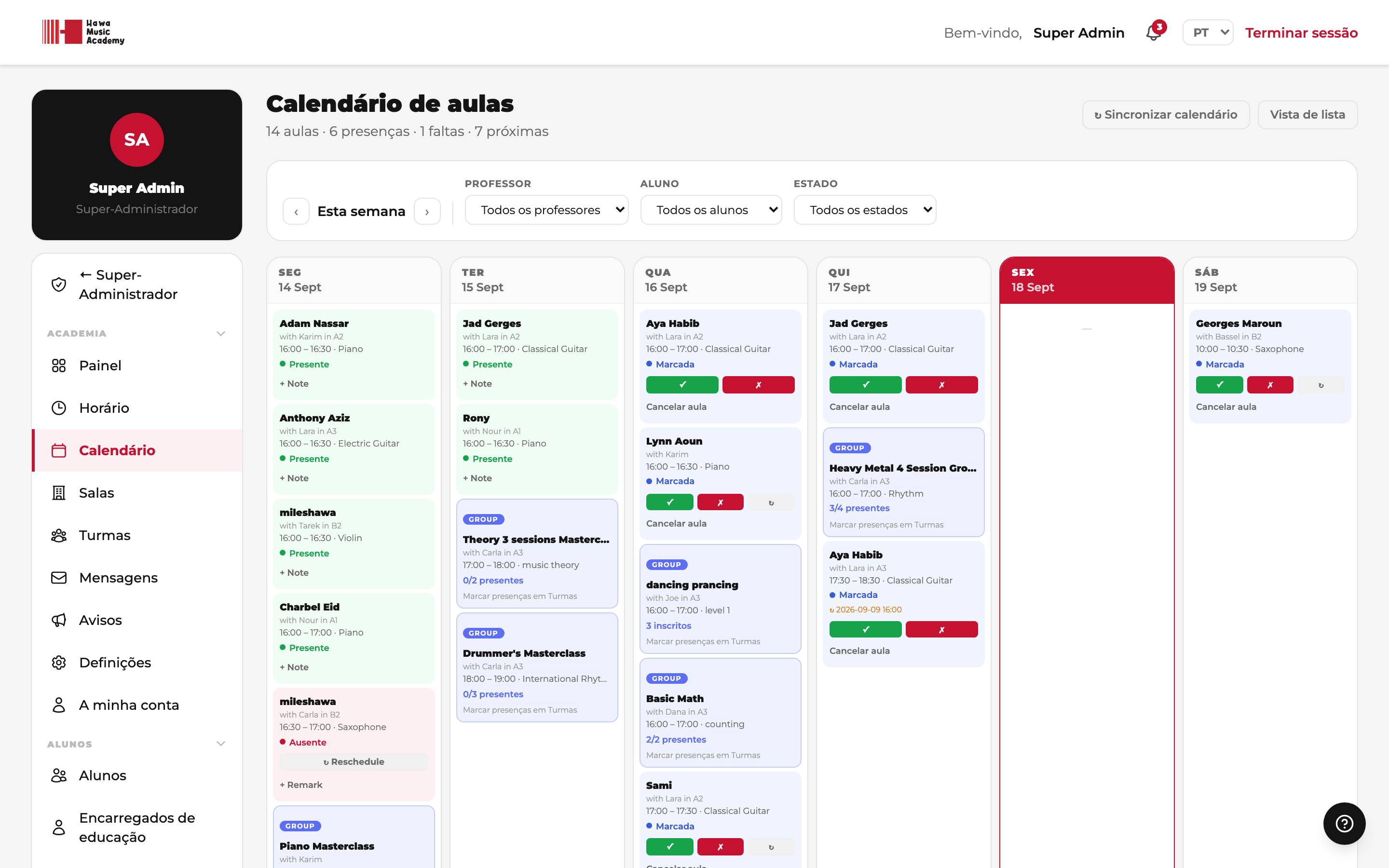Image resolution: width=1389 pixels, height=868 pixels.
Task: Open Drummer's Masterclass group card
Action: [x=537, y=667]
